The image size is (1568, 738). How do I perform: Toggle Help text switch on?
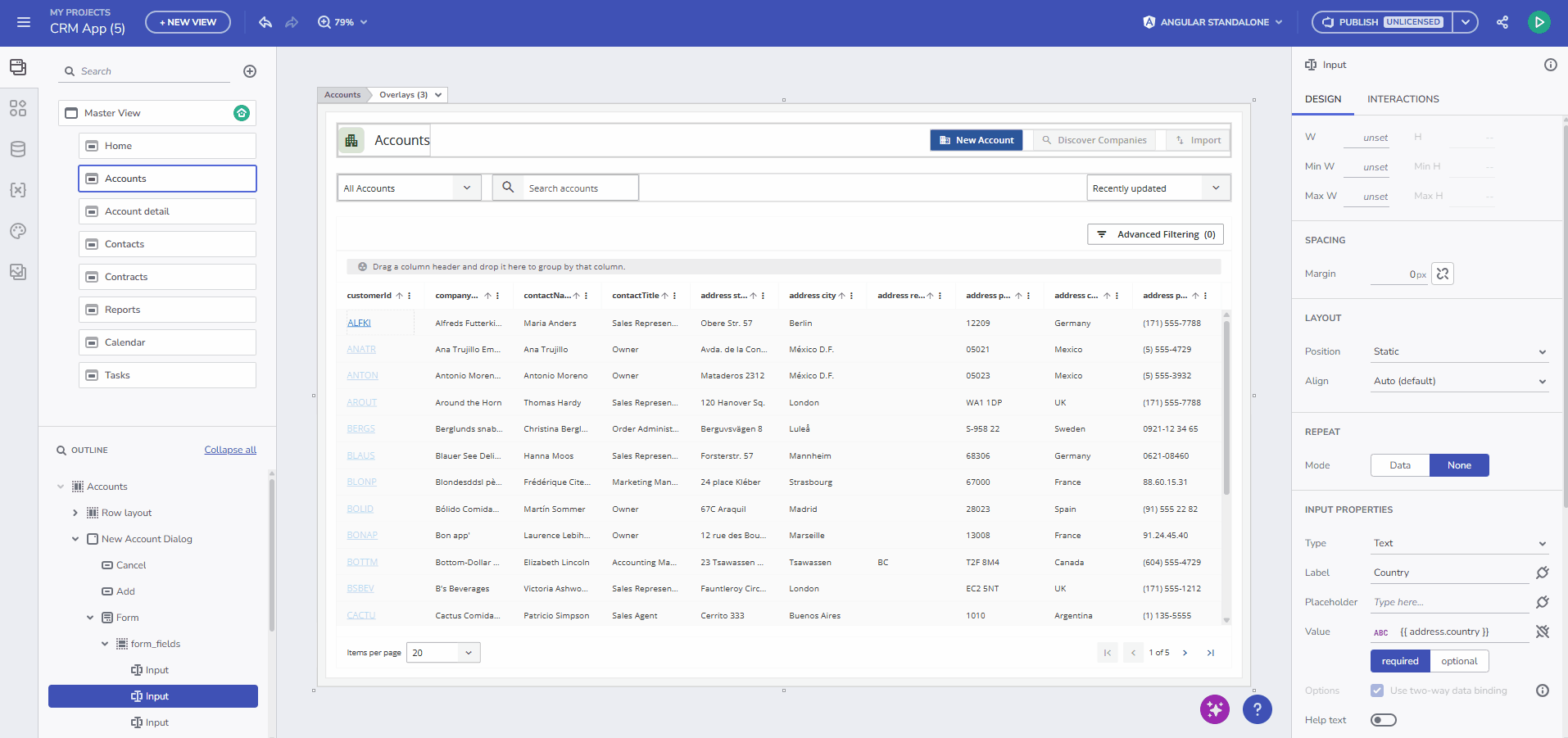pos(1384,719)
